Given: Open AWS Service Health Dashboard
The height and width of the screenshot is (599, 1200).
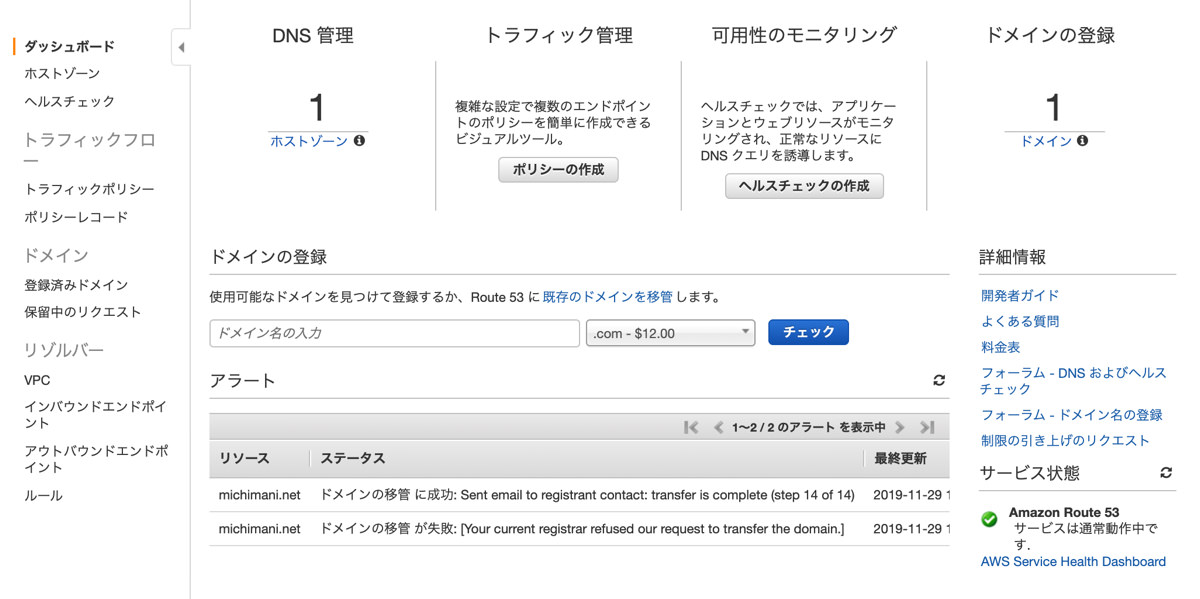Looking at the screenshot, I should click(1073, 562).
